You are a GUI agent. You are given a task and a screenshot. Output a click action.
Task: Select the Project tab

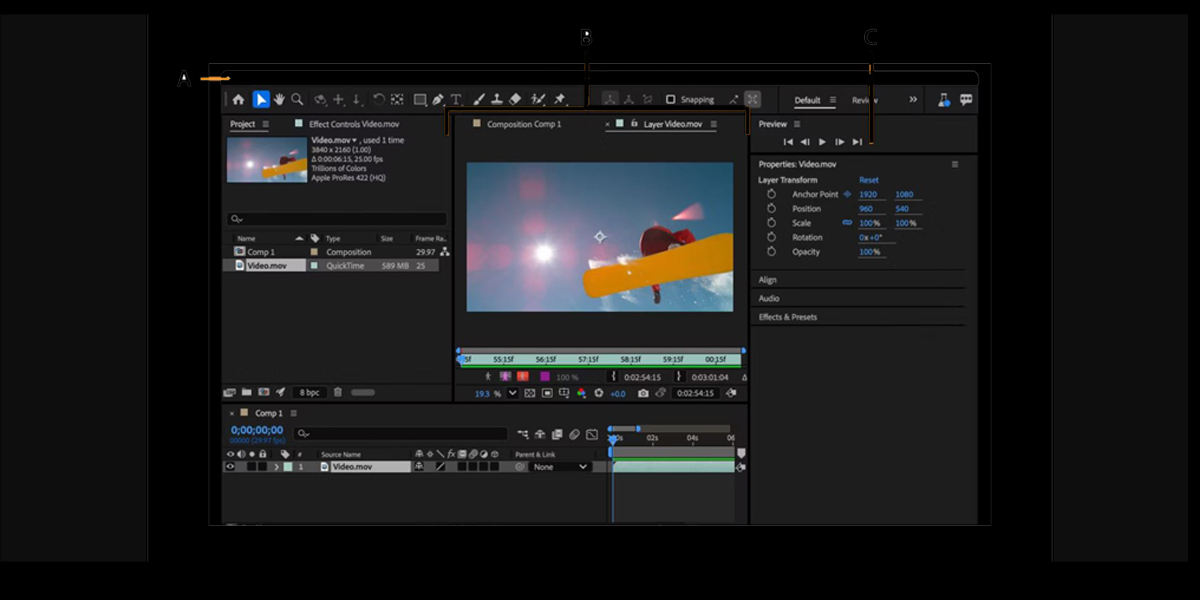[242, 124]
